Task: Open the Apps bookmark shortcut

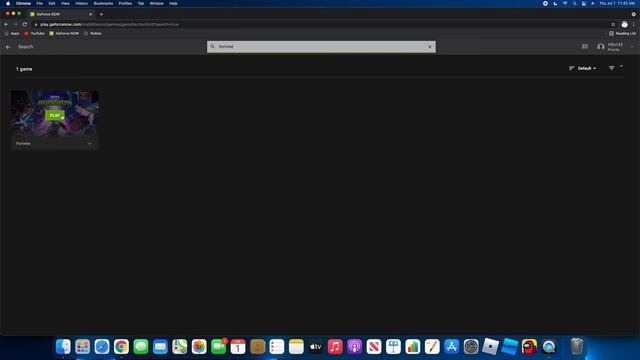Action: coord(12,33)
